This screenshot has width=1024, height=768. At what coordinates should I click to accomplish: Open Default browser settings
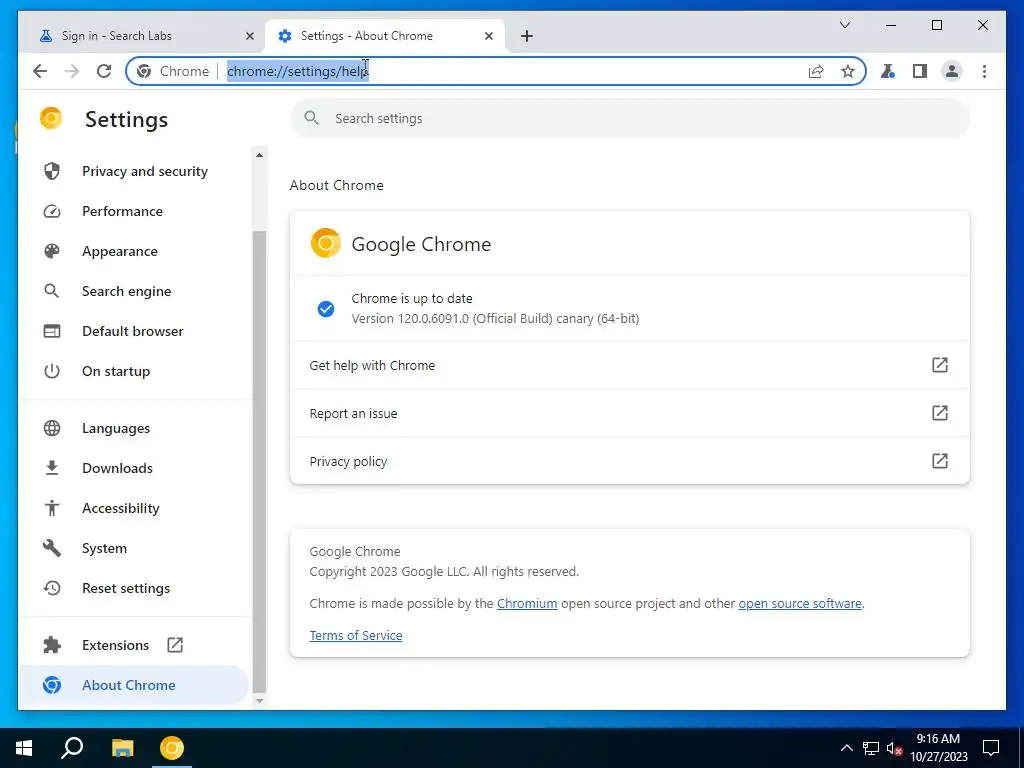pos(134,331)
